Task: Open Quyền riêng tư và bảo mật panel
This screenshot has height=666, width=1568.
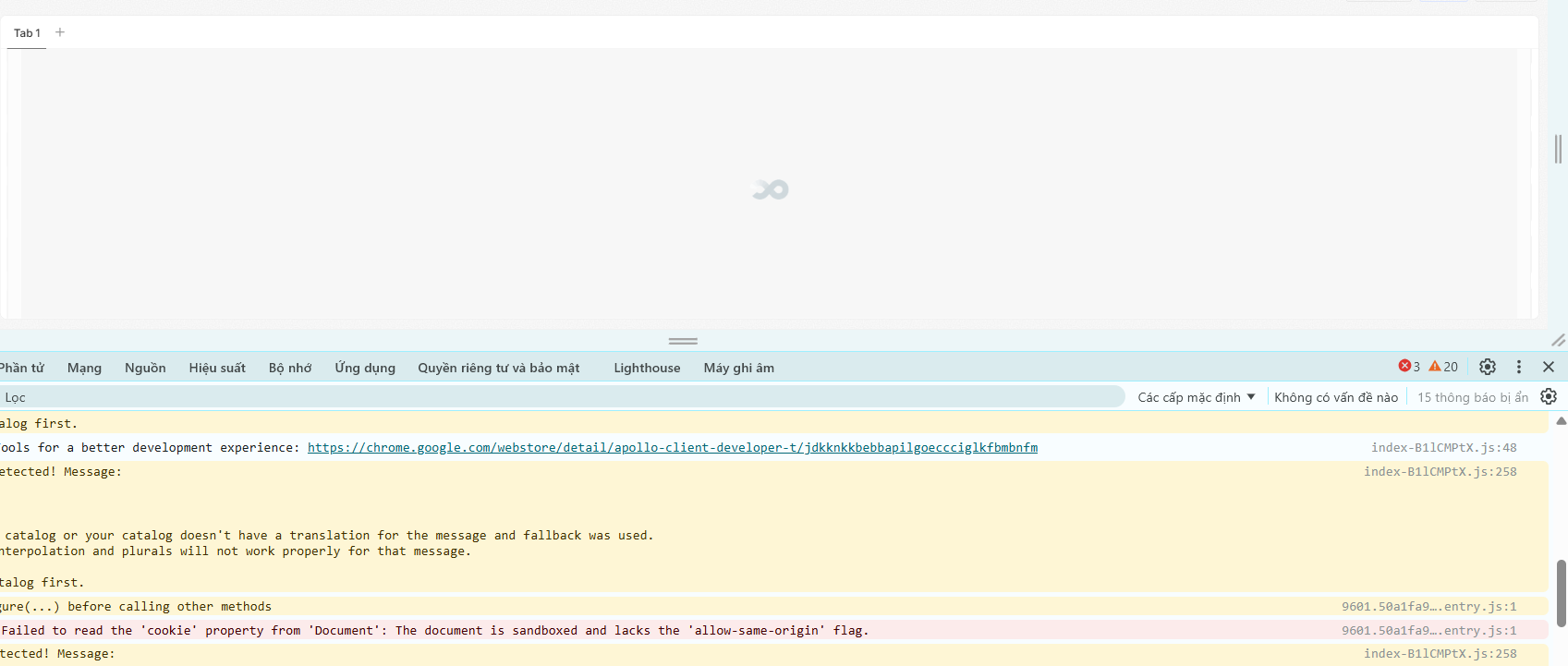Action: tap(499, 368)
